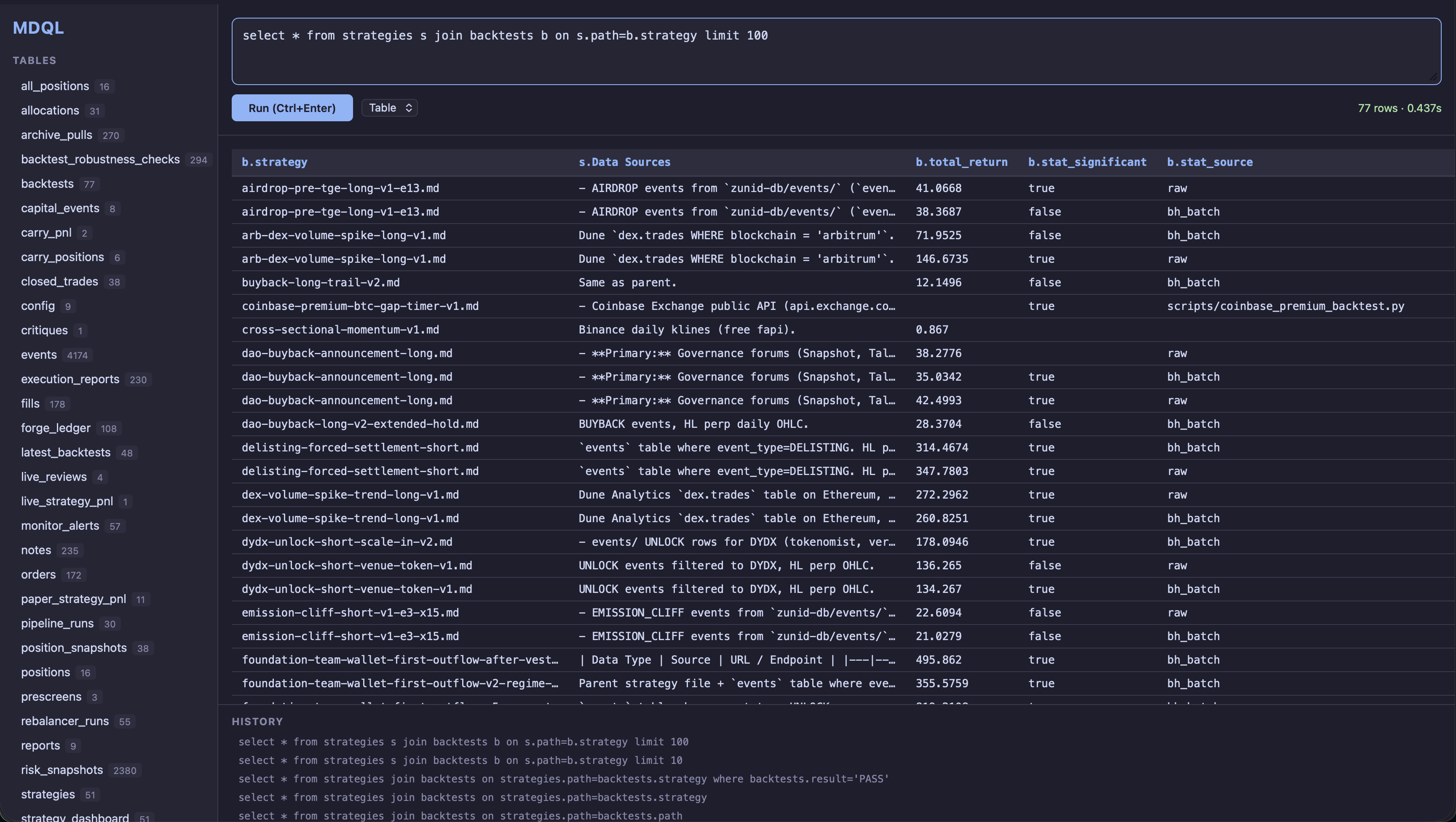Select rebalancer_runs table
The image size is (1456, 822).
click(x=64, y=721)
